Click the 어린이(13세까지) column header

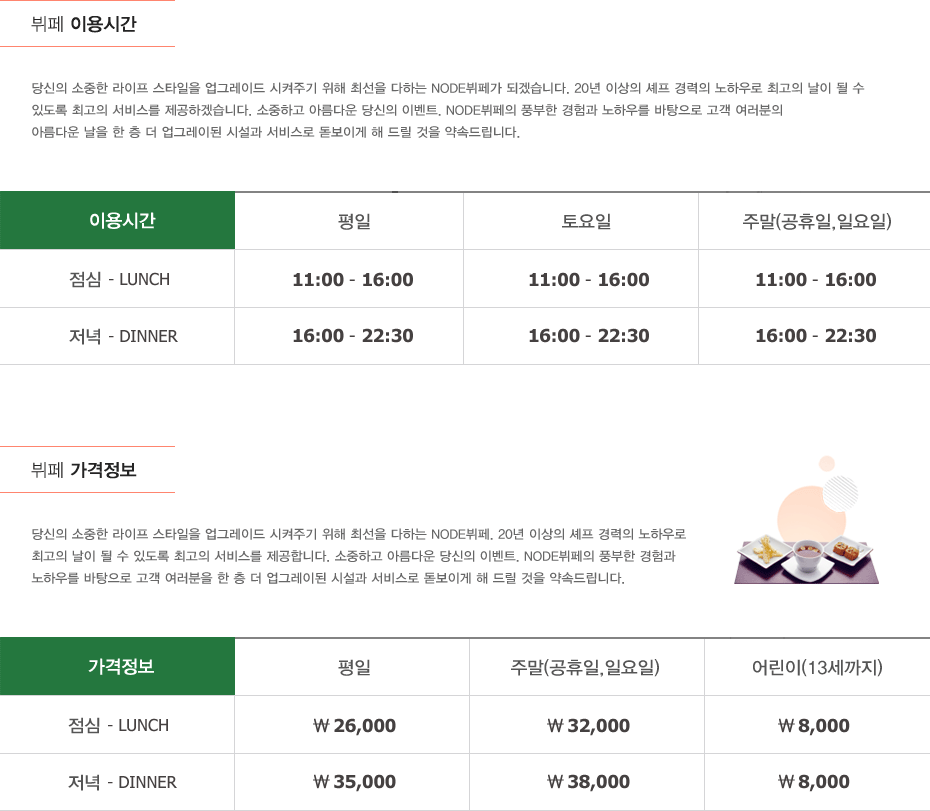[816, 667]
